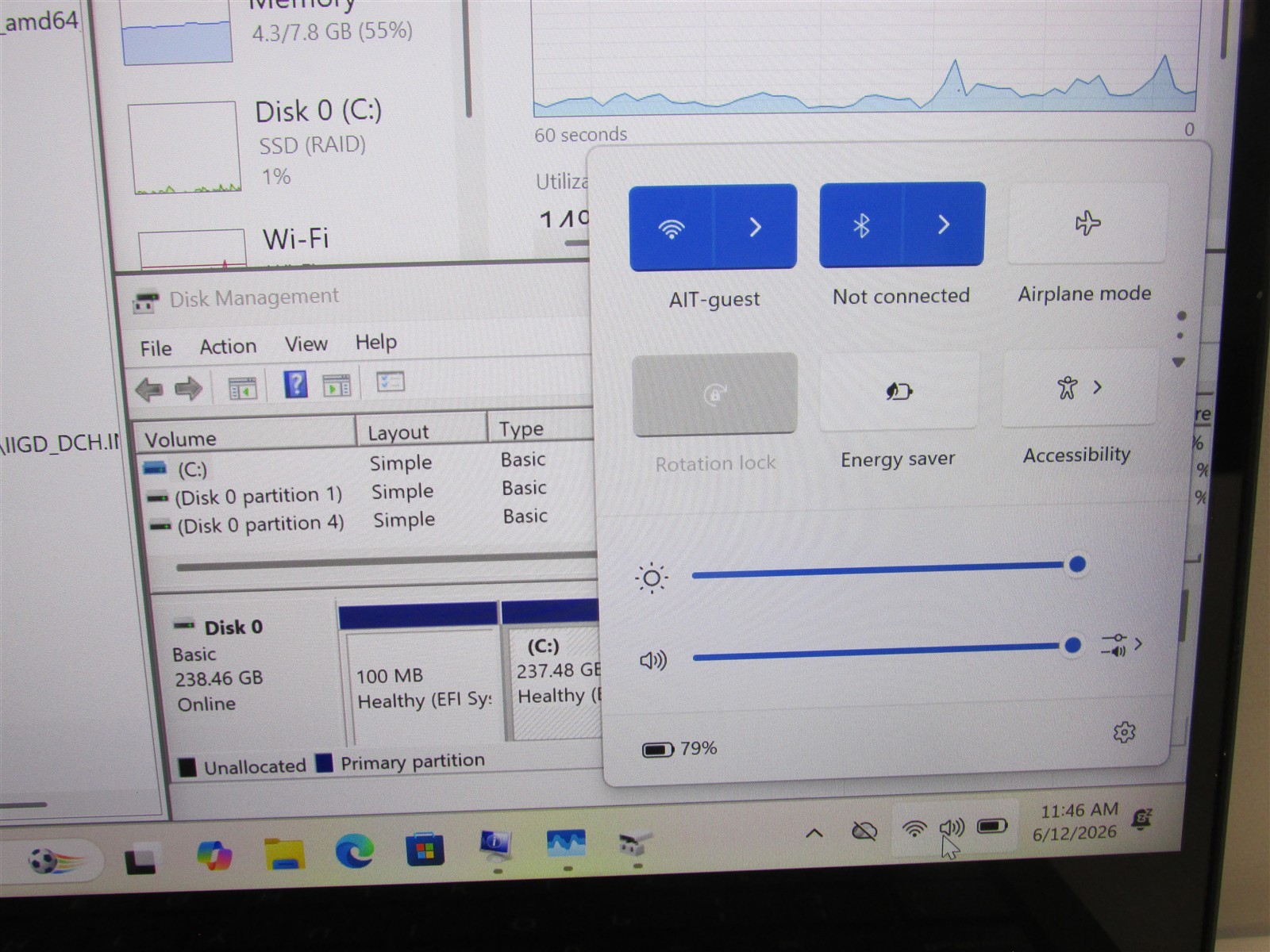Screen dimensions: 1270x952
Task: Sort by the Layout column header
Action: 421,431
